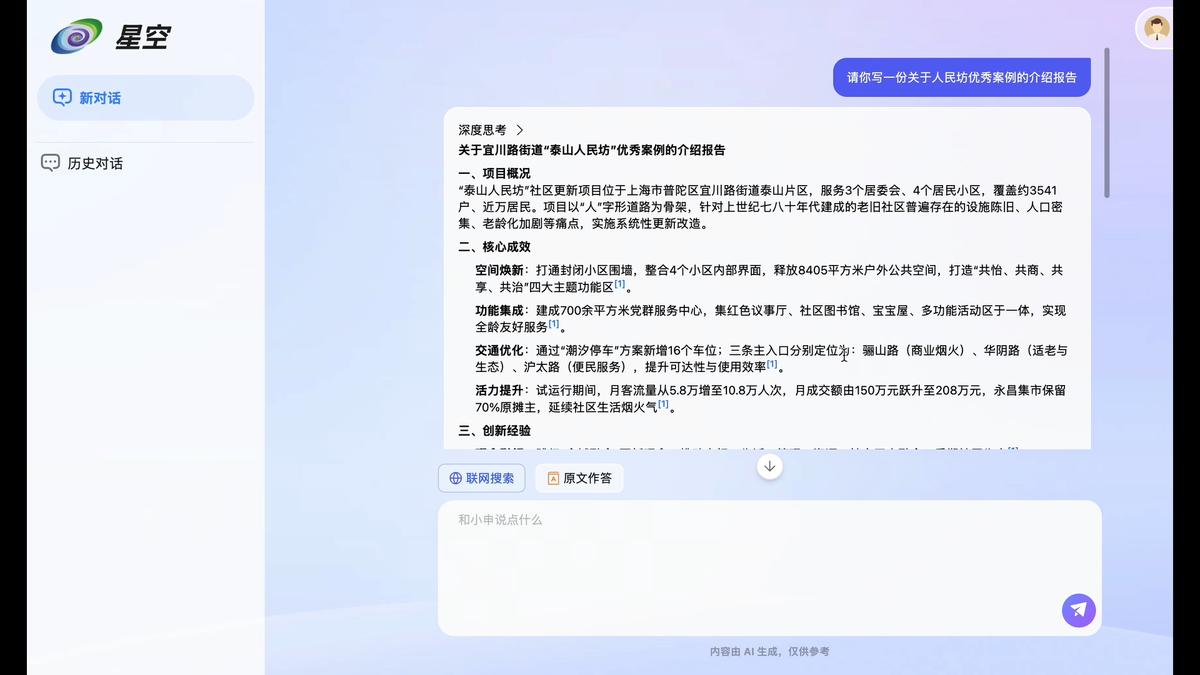
Task: Click the send paper-plane icon
Action: (x=1078, y=610)
